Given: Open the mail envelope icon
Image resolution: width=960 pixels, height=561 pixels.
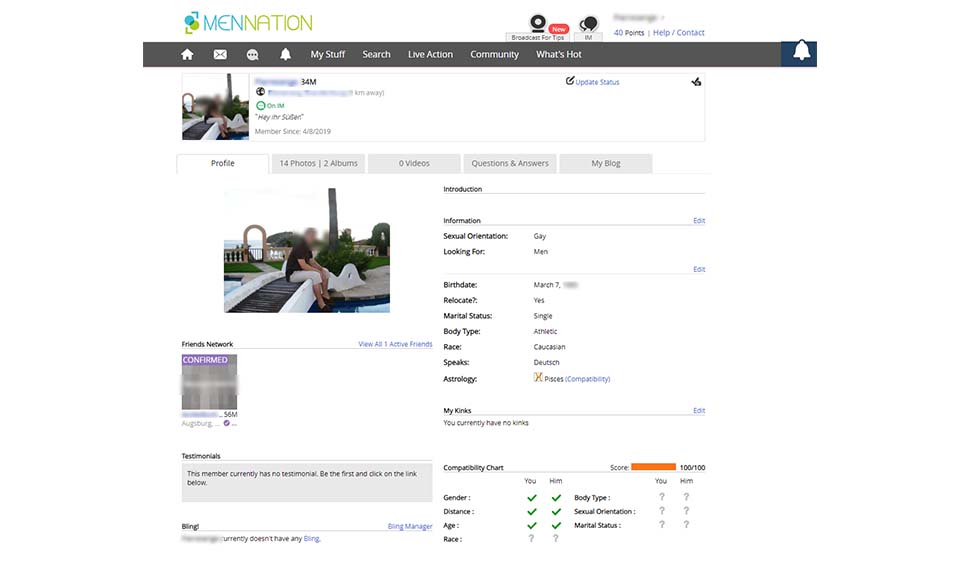Looking at the screenshot, I should click(x=220, y=54).
